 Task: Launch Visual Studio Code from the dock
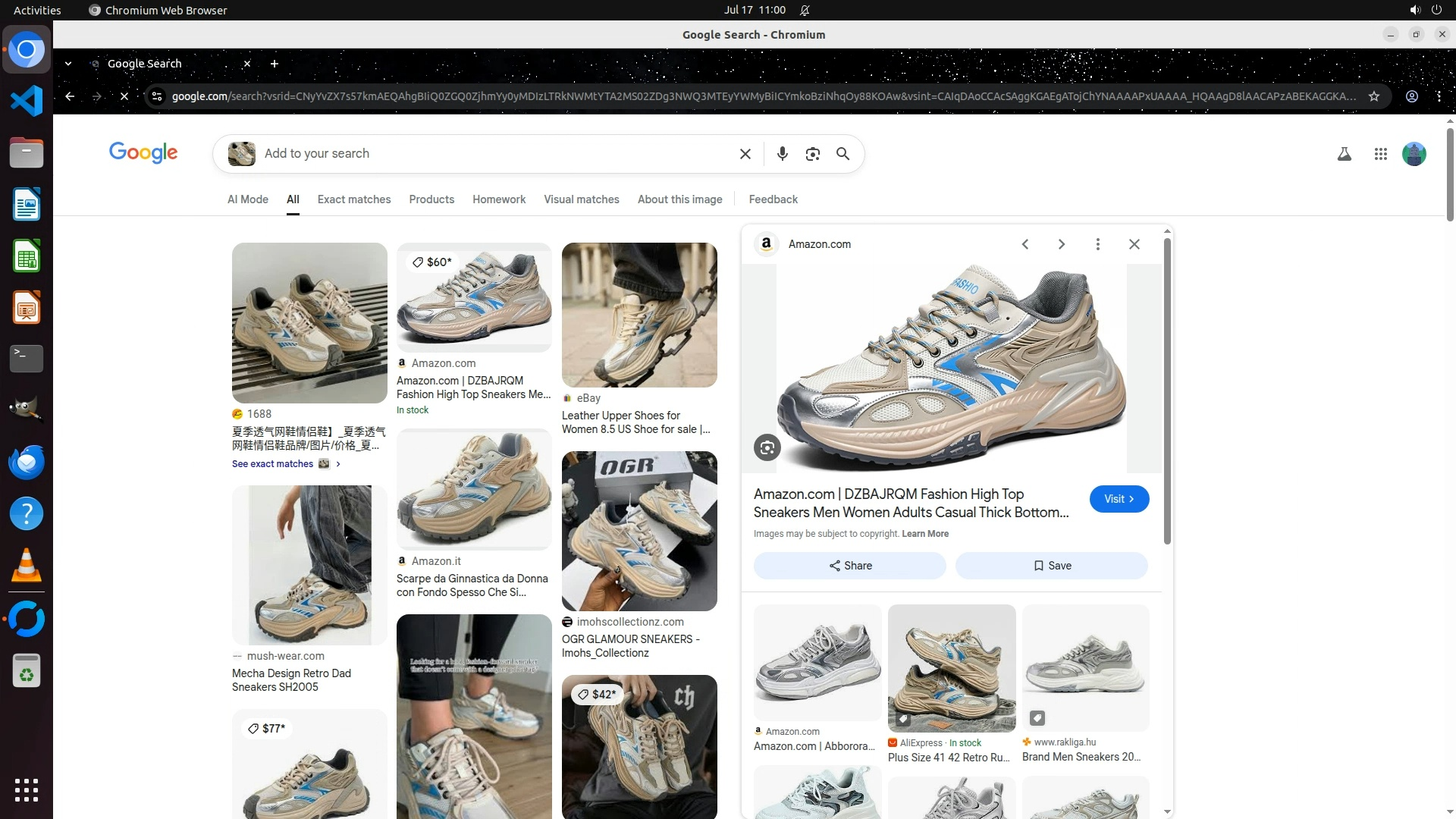click(27, 101)
